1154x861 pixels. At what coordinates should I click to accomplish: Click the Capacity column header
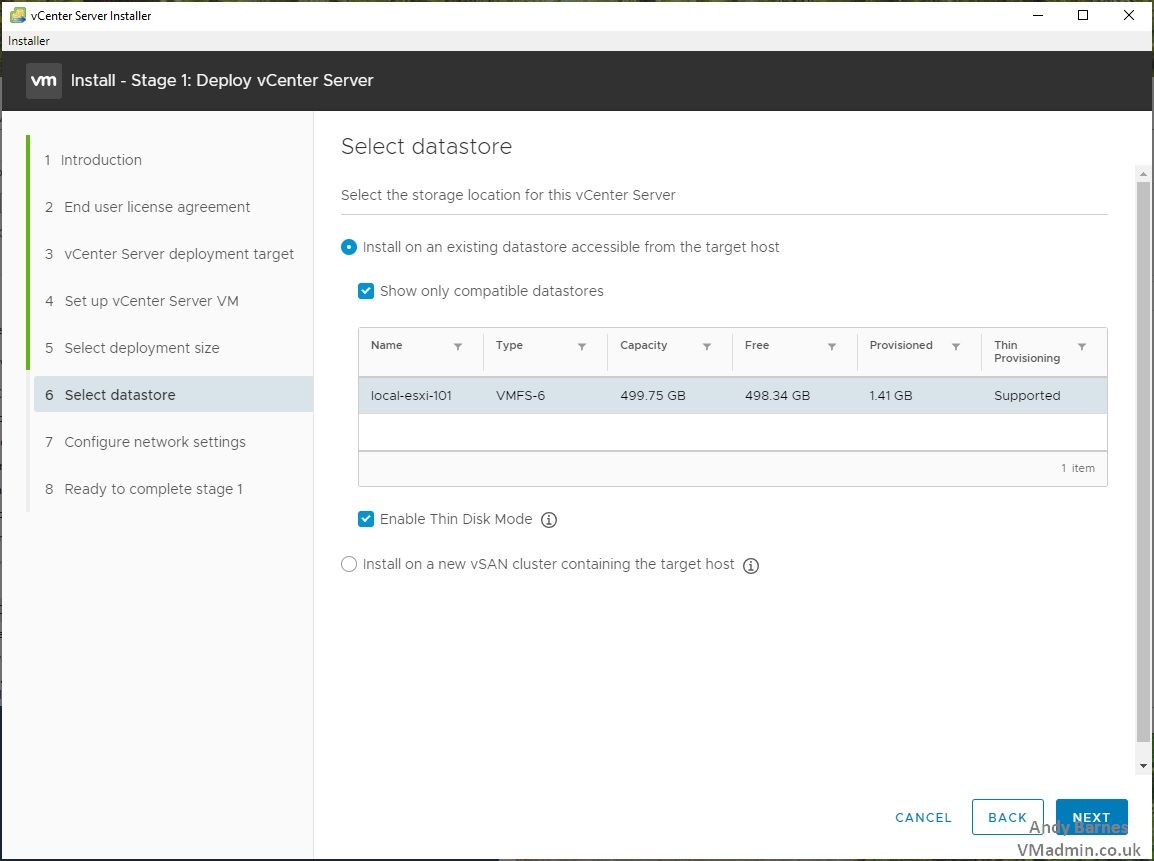point(643,345)
